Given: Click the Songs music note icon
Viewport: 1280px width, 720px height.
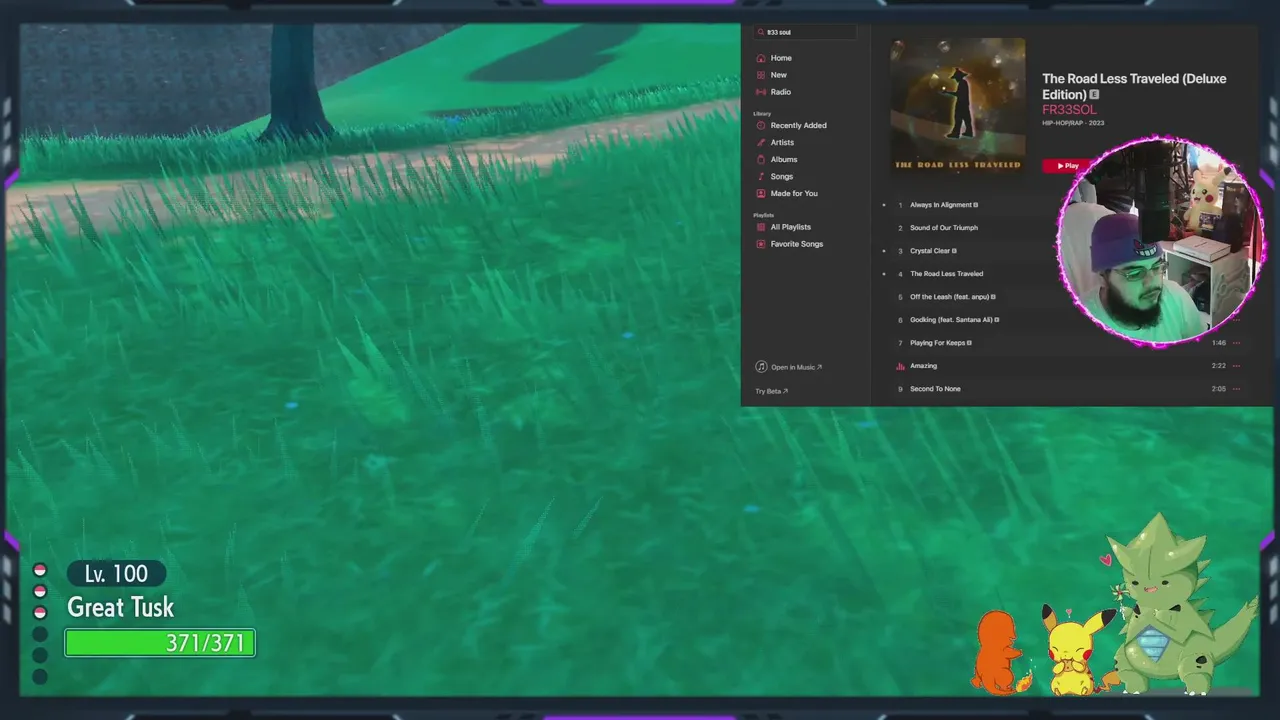Looking at the screenshot, I should (x=761, y=176).
